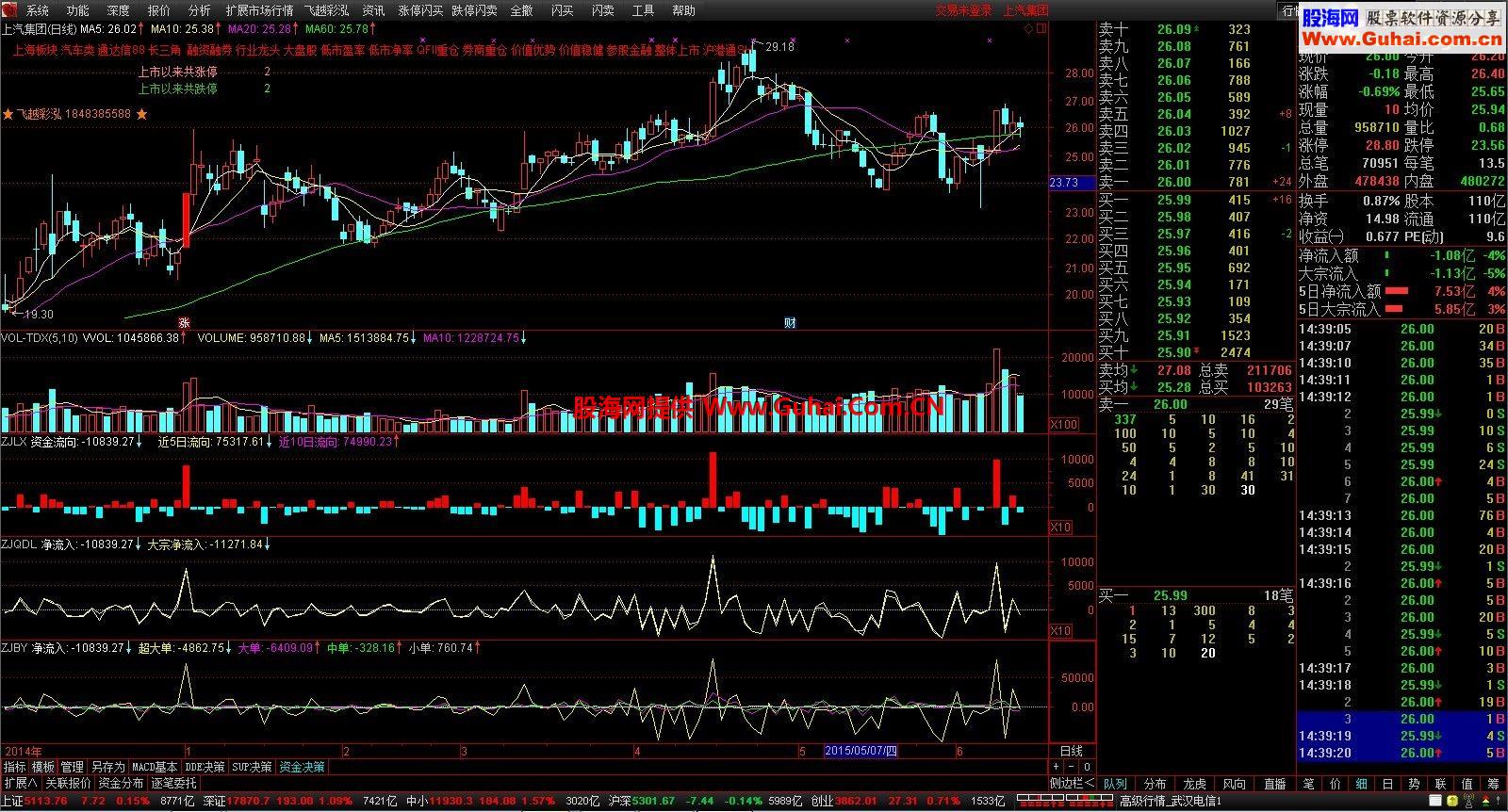The image size is (1508, 812).
Task: Click the small square icon beside the diamond
Action: pyautogui.click(x=1041, y=28)
